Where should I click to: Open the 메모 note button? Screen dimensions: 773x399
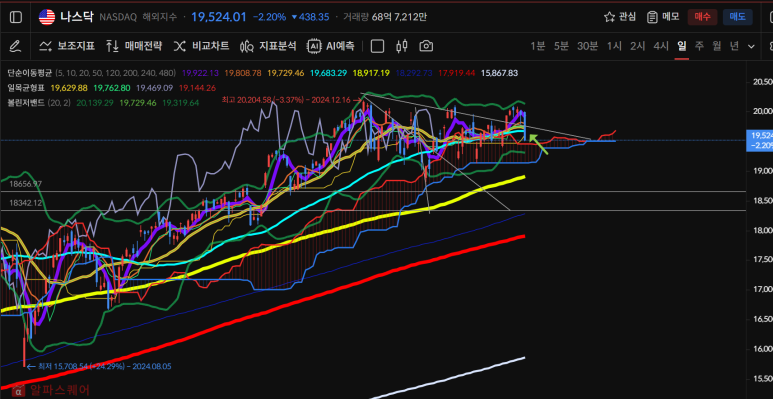(663, 17)
